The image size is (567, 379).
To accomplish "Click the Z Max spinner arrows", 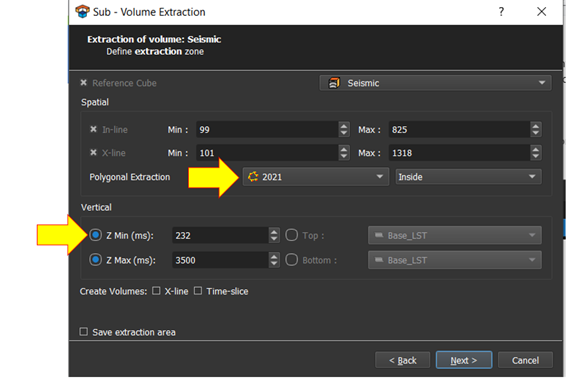I will (x=274, y=260).
